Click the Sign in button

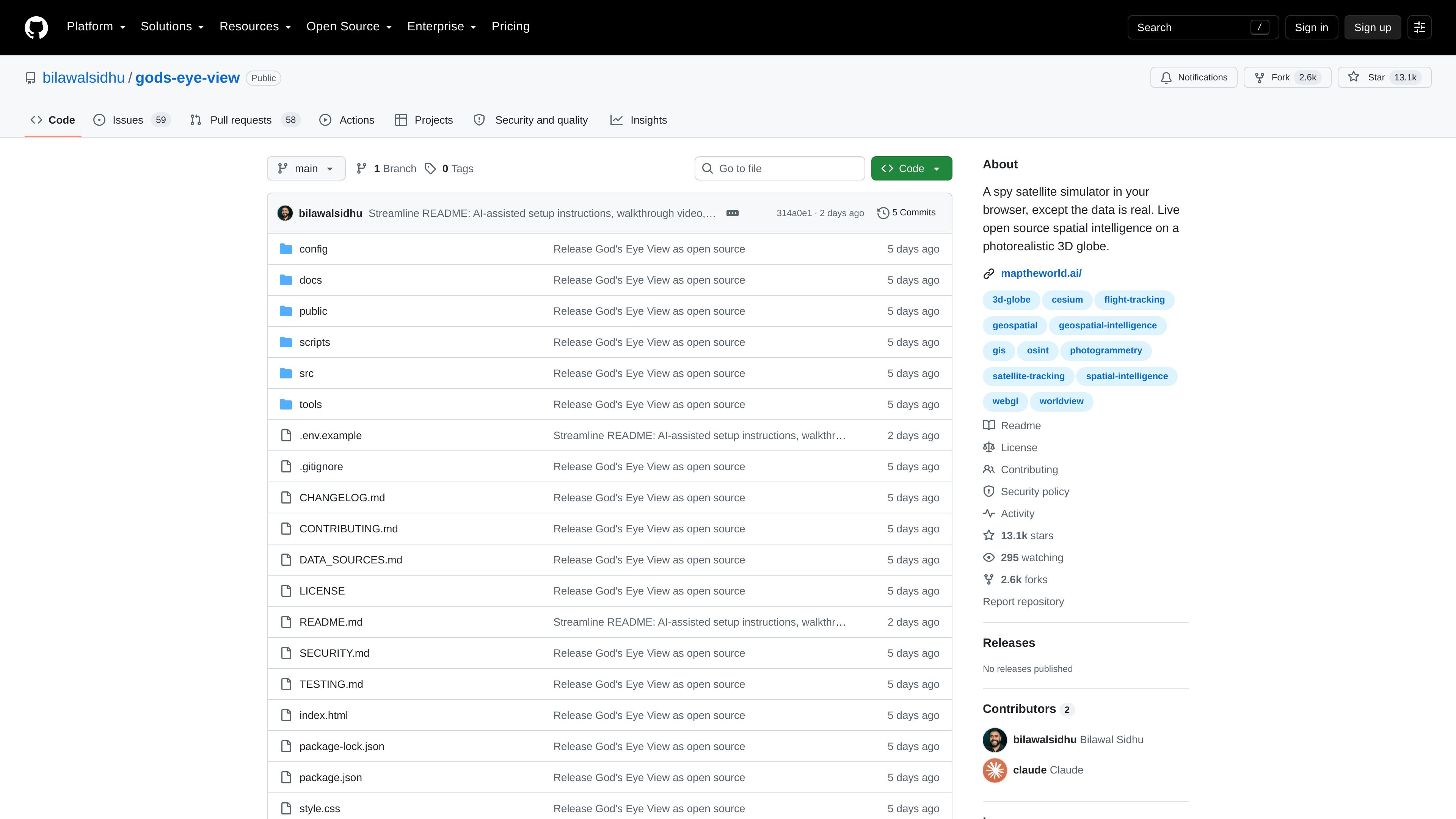1311,27
